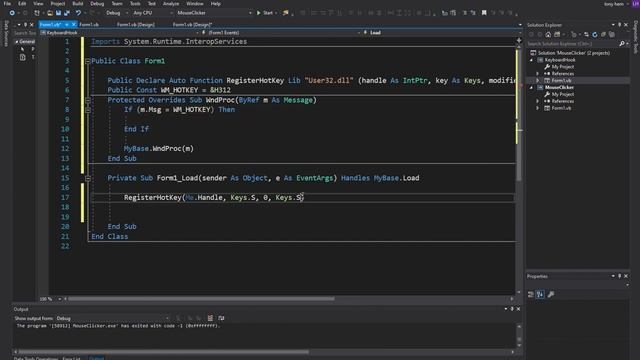
Task: Click the Properties Alphabetical sort icon
Action: pyautogui.click(x=540, y=294)
